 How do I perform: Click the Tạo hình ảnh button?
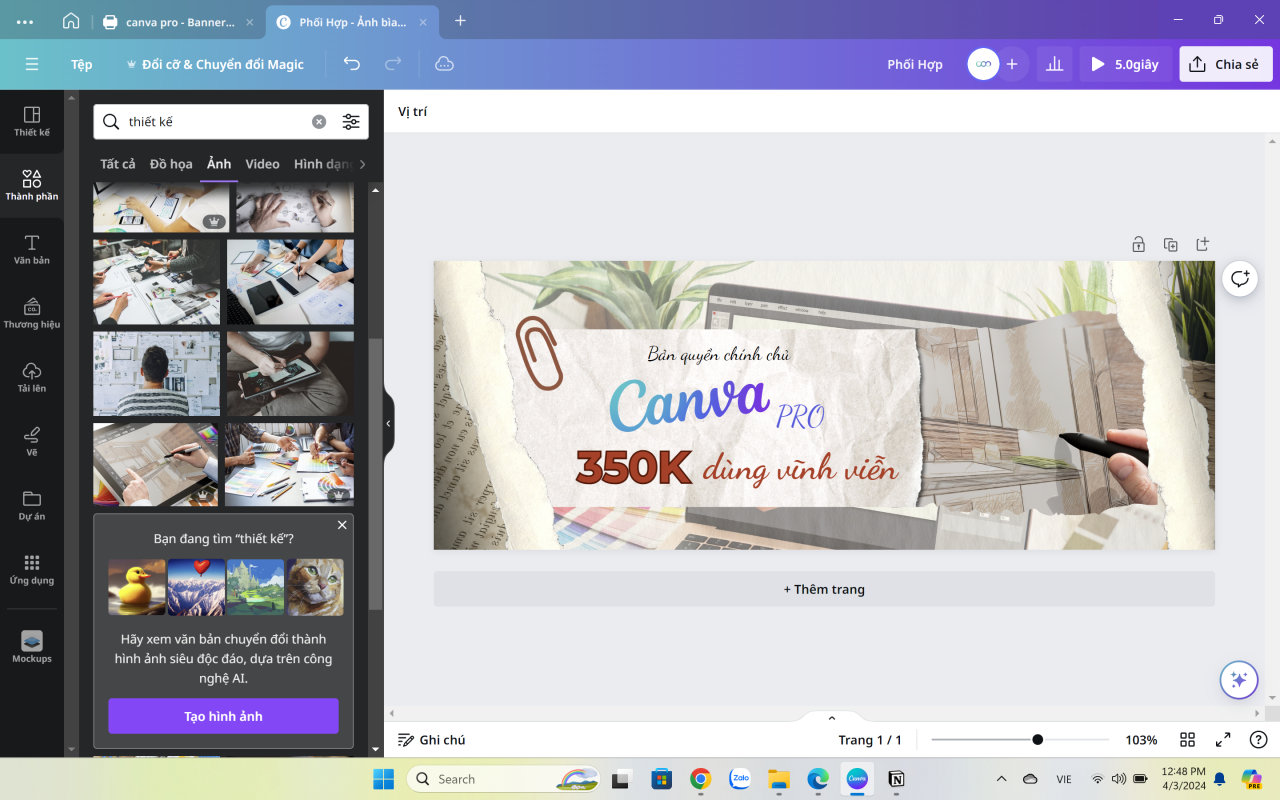pos(223,716)
